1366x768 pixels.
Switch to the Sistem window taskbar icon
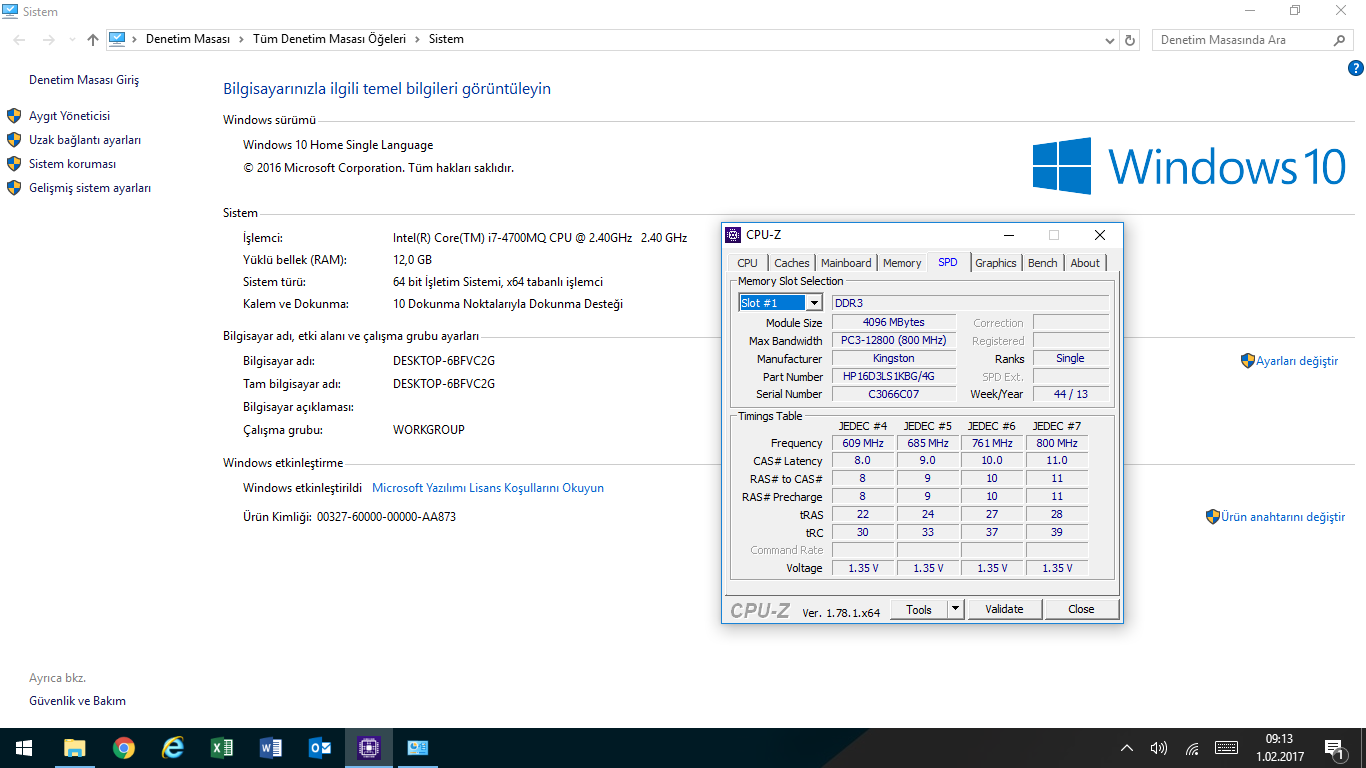pyautogui.click(x=418, y=748)
